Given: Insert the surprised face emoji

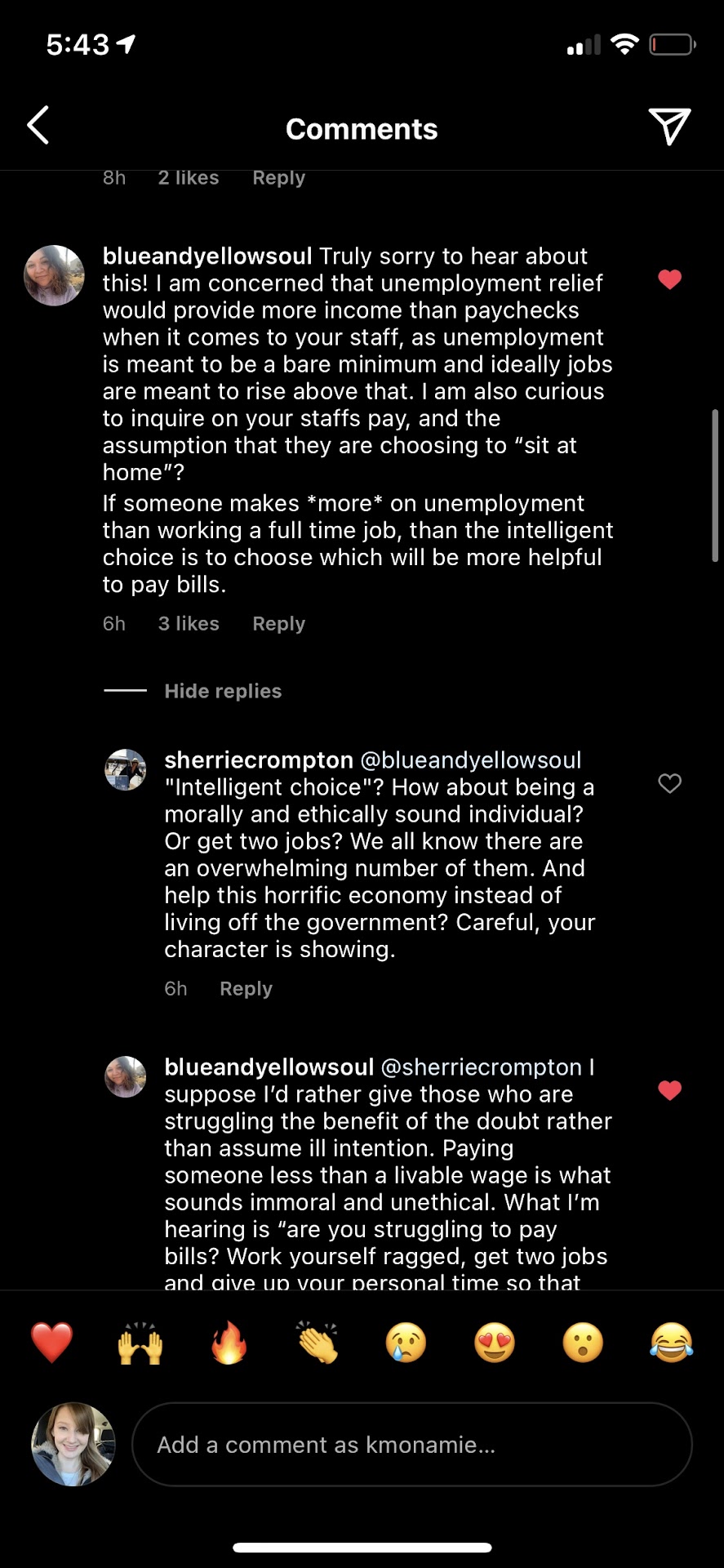Looking at the screenshot, I should [583, 1343].
